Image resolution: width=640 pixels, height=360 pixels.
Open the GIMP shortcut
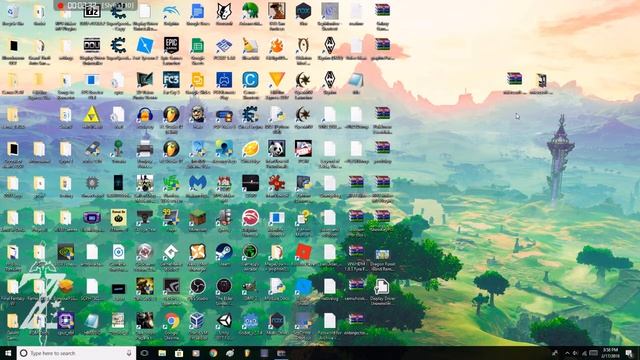(250, 287)
